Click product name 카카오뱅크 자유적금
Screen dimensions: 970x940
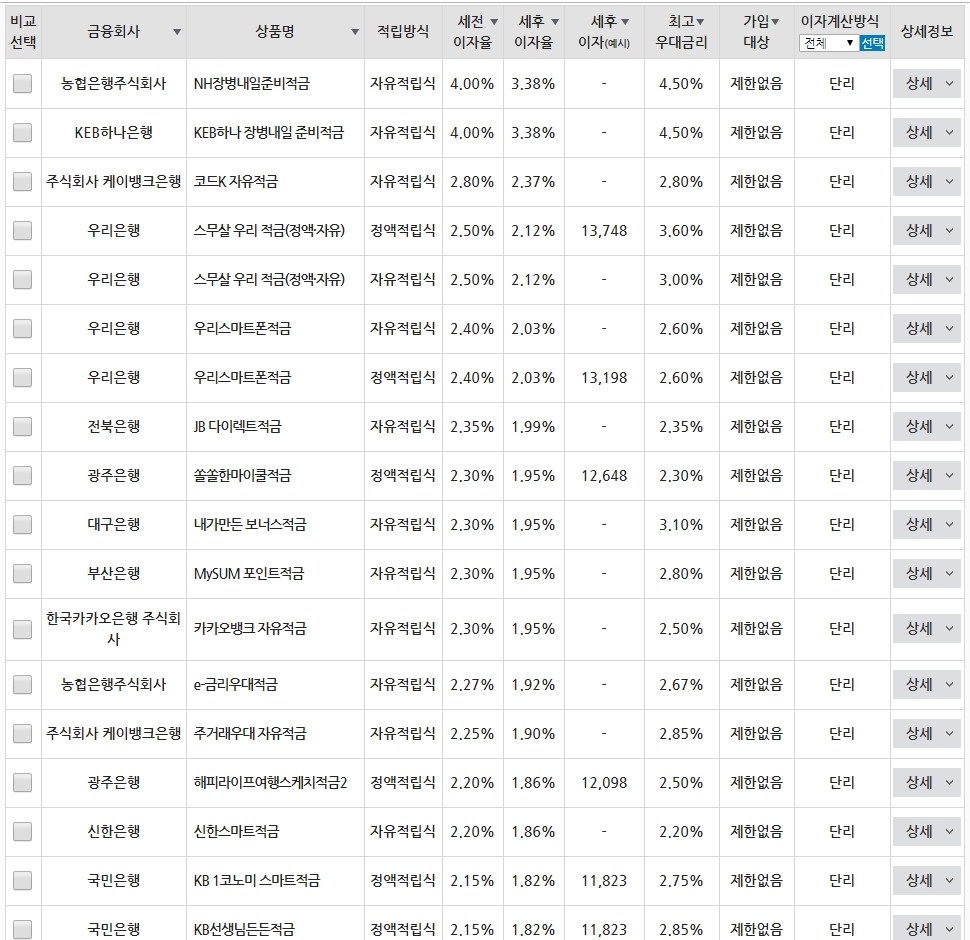point(250,629)
